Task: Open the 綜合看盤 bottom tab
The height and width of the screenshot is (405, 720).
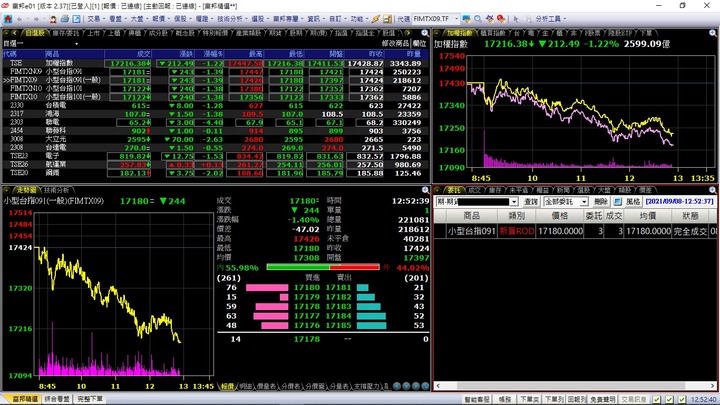Action: pyautogui.click(x=57, y=399)
